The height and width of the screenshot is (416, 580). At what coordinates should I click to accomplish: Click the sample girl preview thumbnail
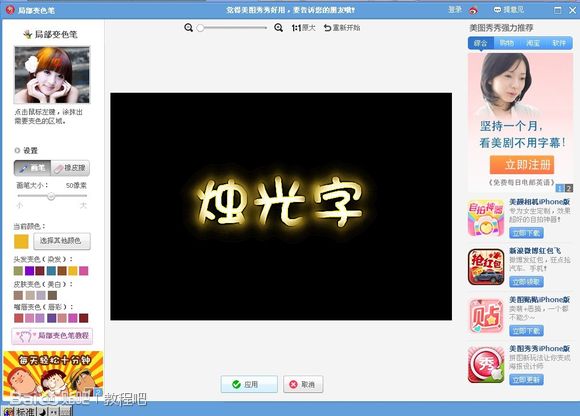point(52,75)
